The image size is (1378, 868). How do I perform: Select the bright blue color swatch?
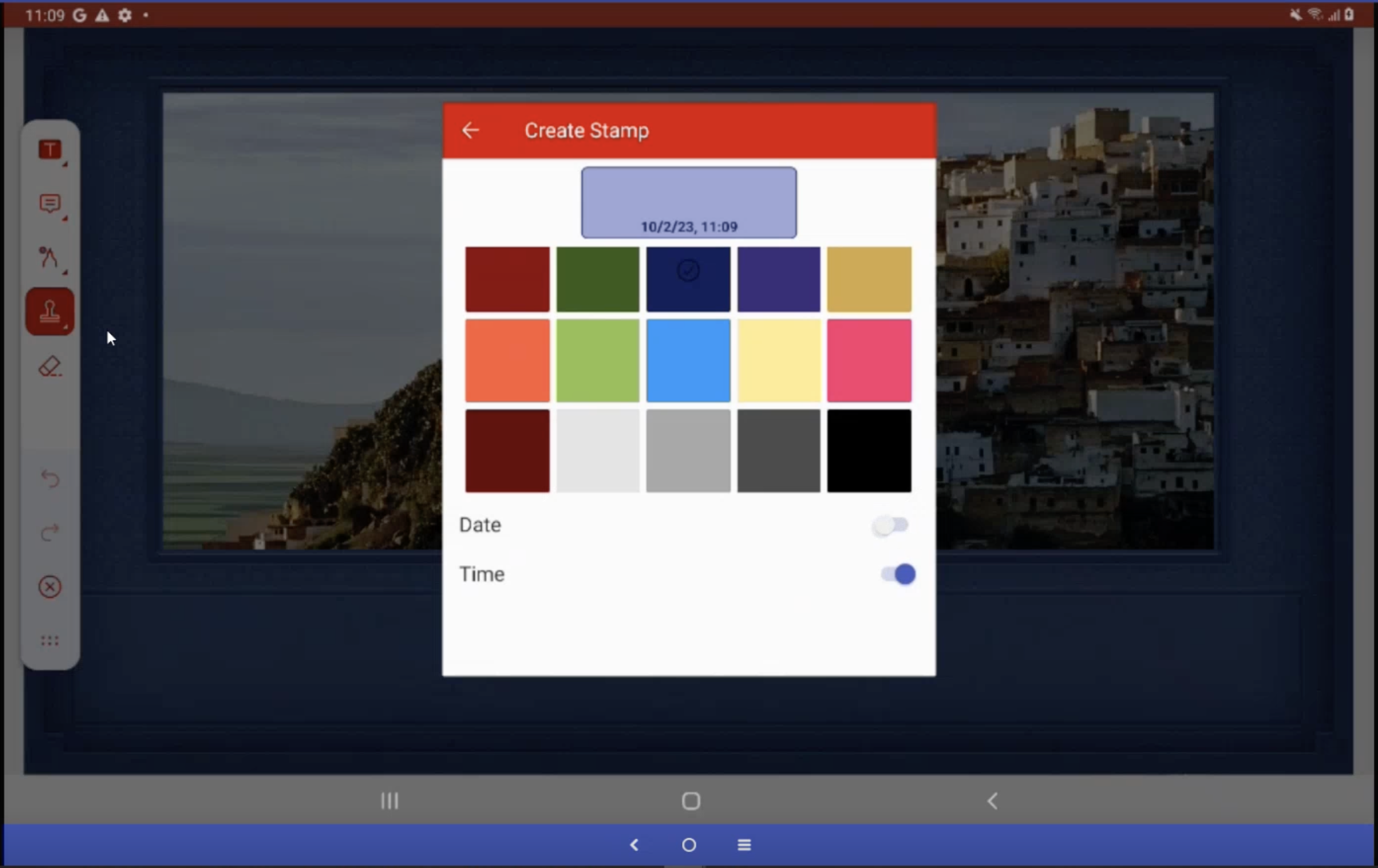688,361
